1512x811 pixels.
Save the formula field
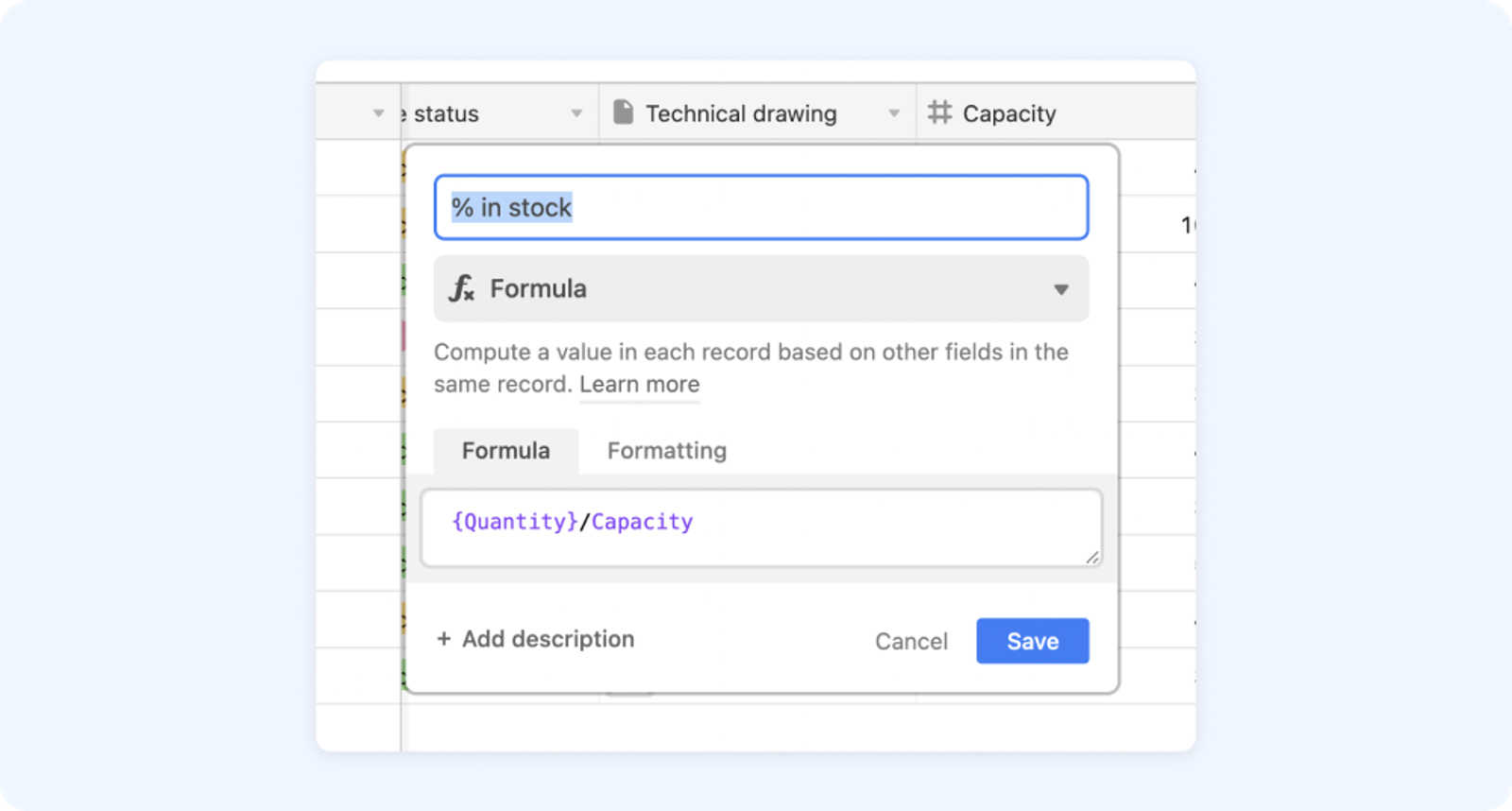click(1032, 641)
